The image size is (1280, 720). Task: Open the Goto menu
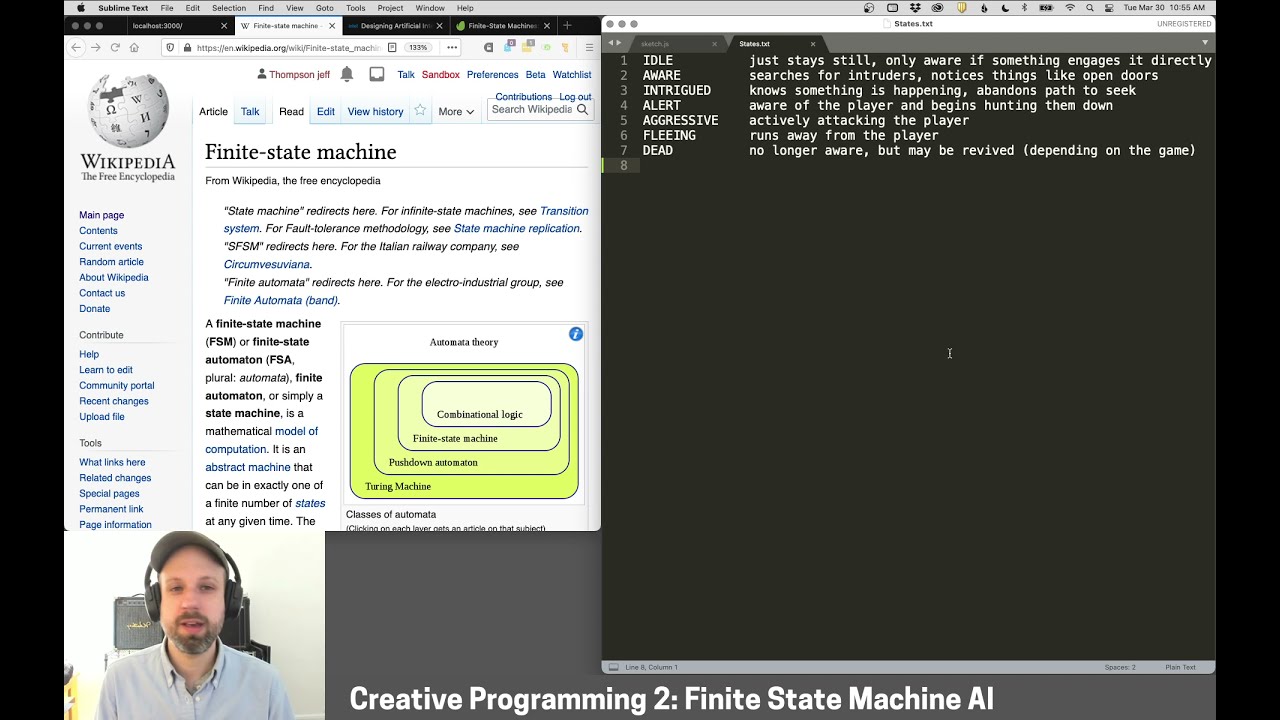tap(325, 8)
